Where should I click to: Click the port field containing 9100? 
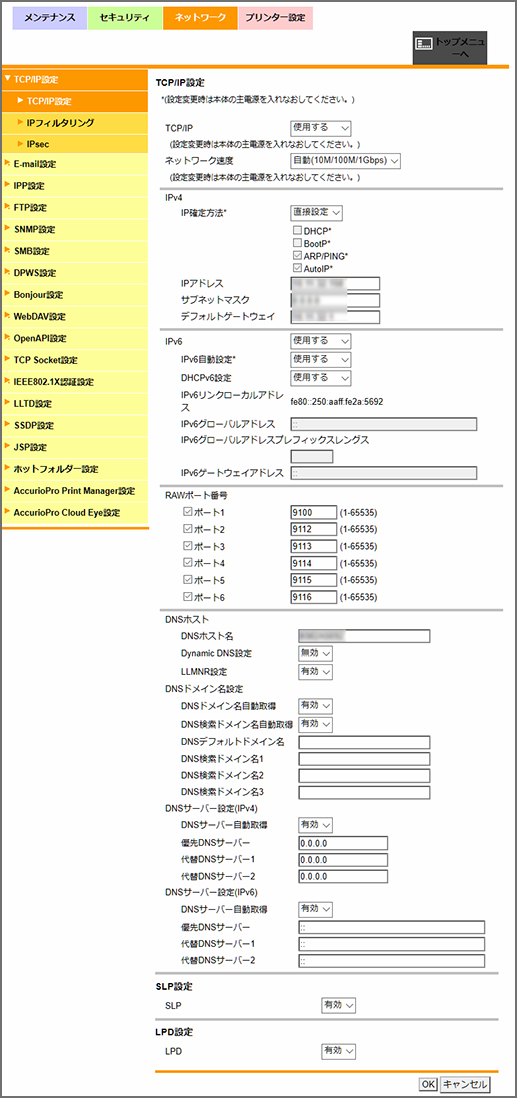point(313,512)
